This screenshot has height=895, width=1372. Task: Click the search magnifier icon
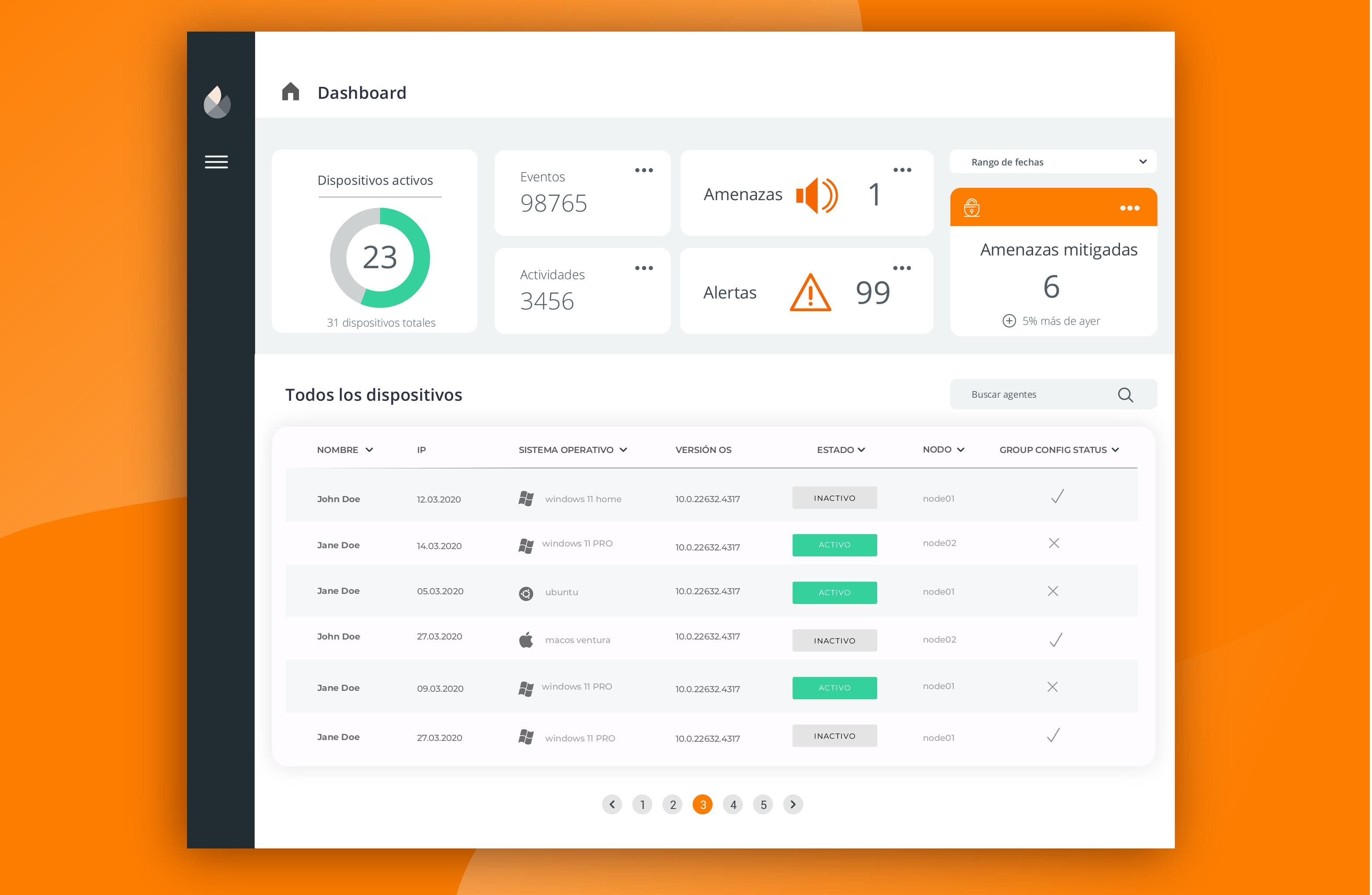pyautogui.click(x=1126, y=395)
